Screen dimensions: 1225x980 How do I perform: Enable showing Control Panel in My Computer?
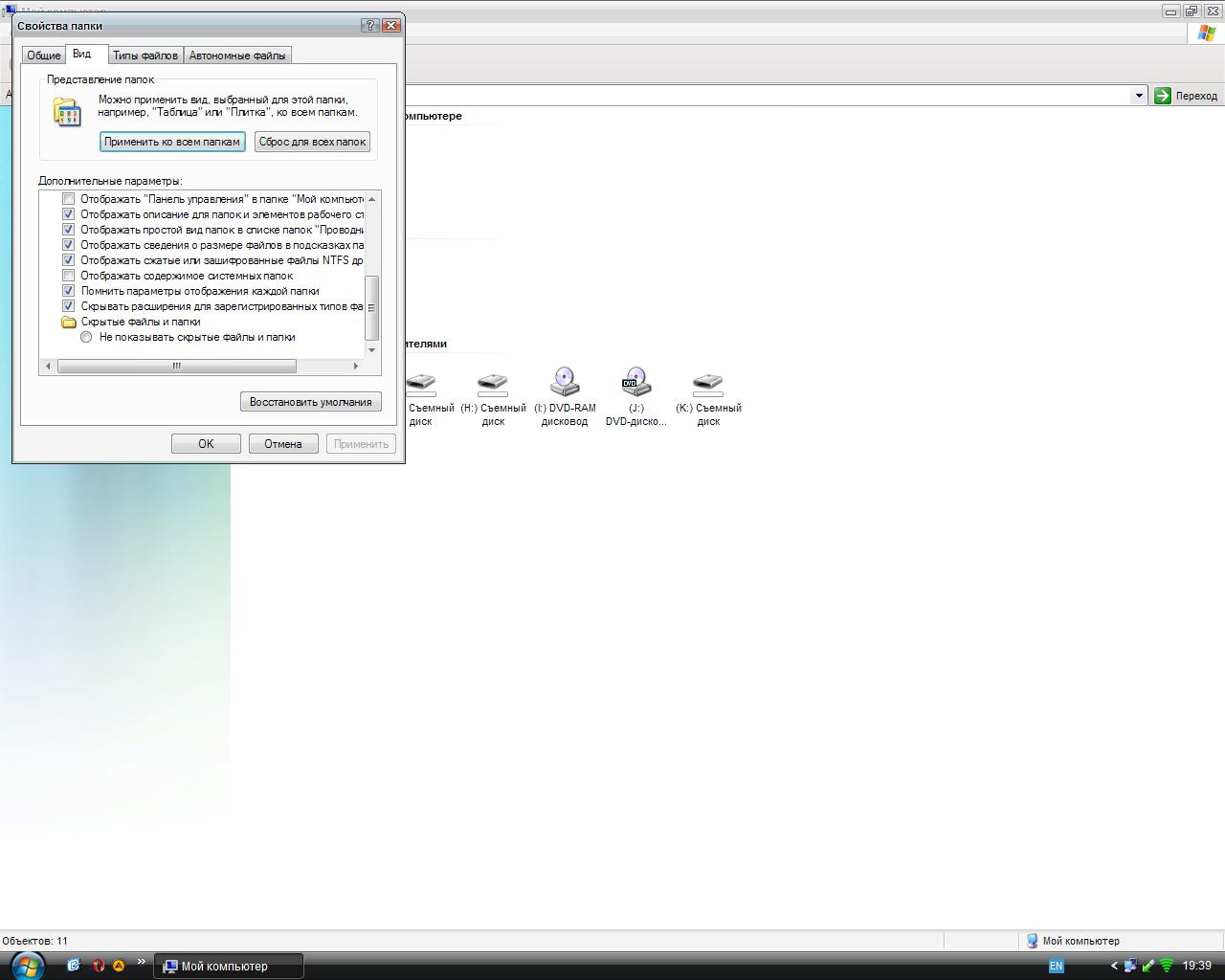pos(68,199)
